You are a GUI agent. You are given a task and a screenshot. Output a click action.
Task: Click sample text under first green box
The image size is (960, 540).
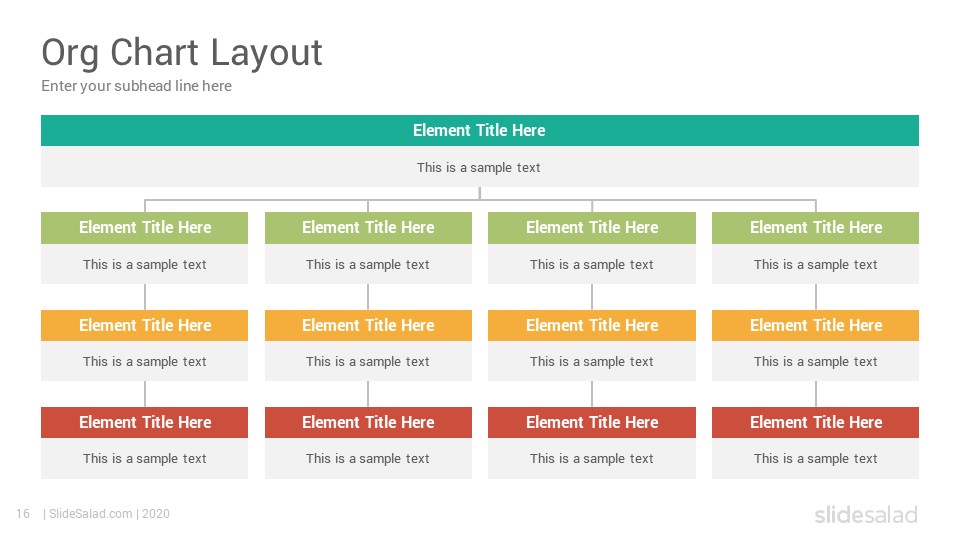click(144, 264)
